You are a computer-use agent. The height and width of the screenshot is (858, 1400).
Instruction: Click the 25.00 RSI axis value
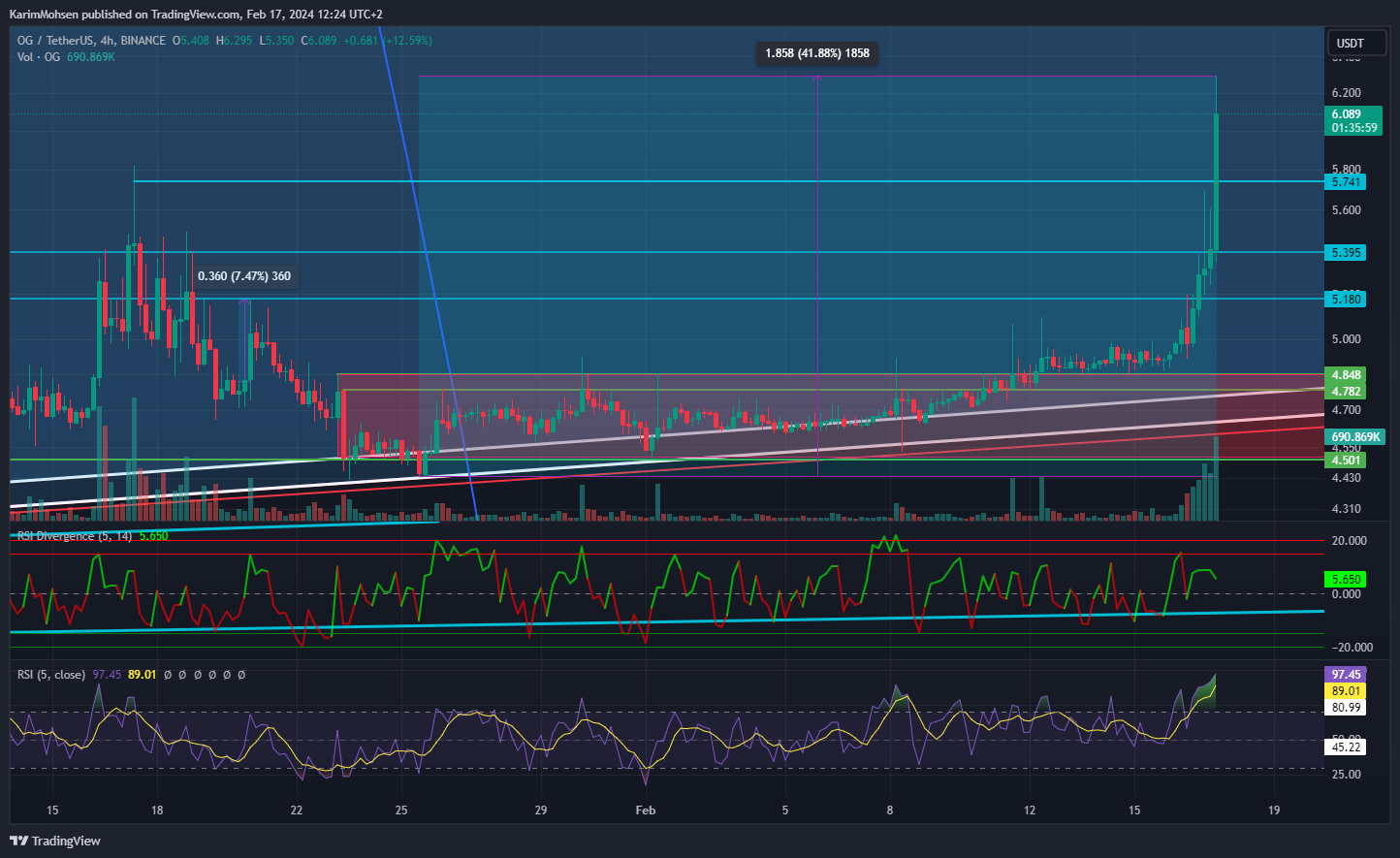click(1347, 775)
